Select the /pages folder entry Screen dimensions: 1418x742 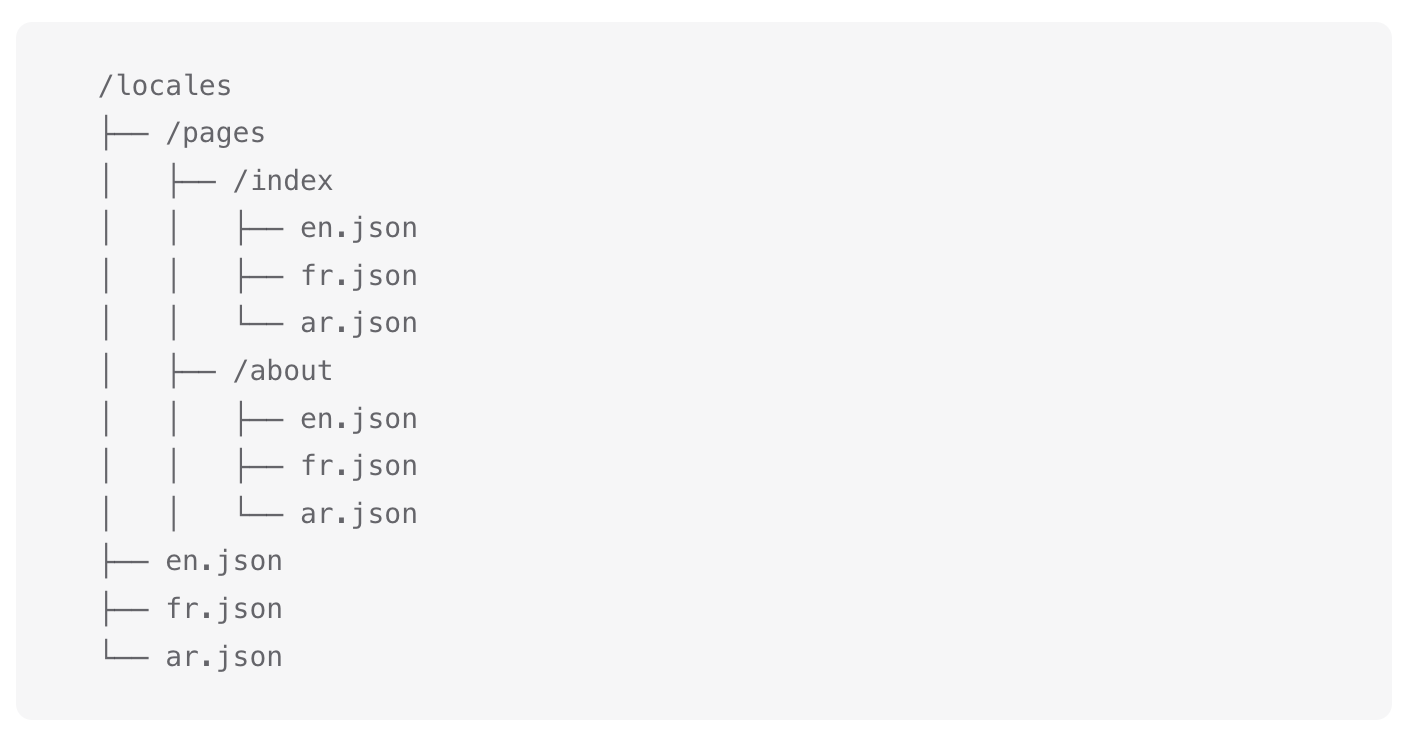(x=215, y=133)
